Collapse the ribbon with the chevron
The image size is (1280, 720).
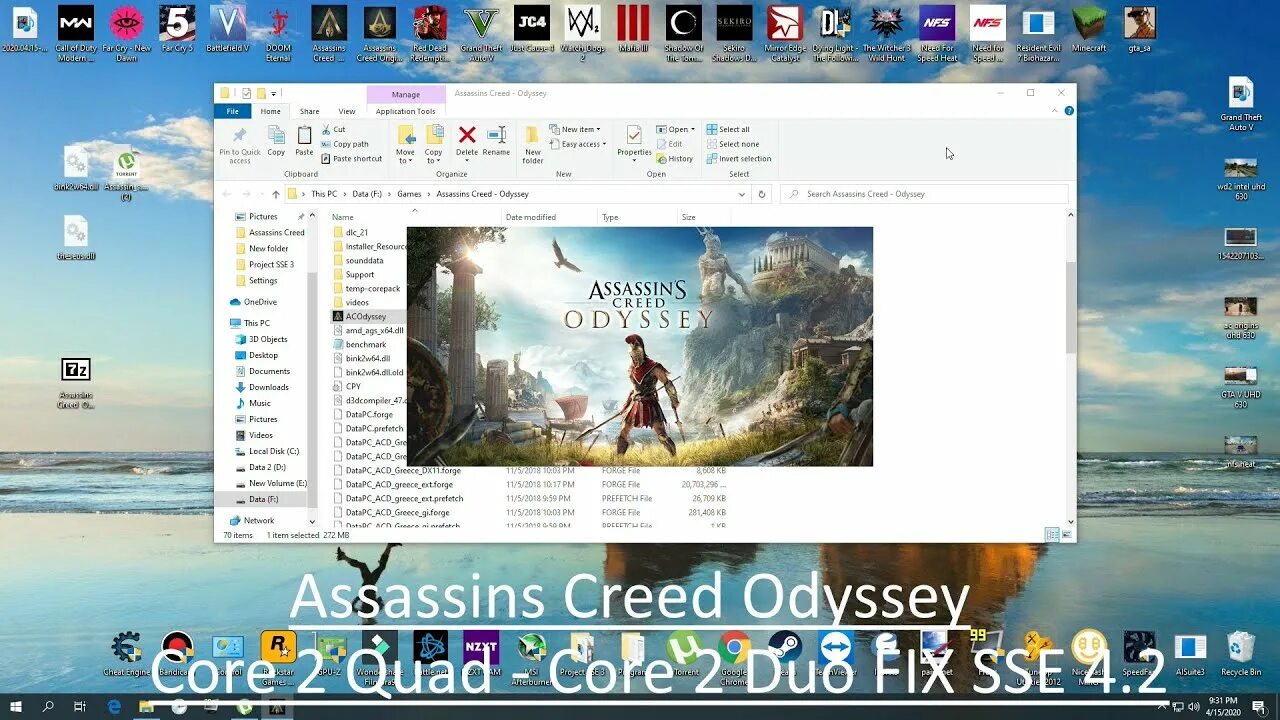click(x=1056, y=111)
